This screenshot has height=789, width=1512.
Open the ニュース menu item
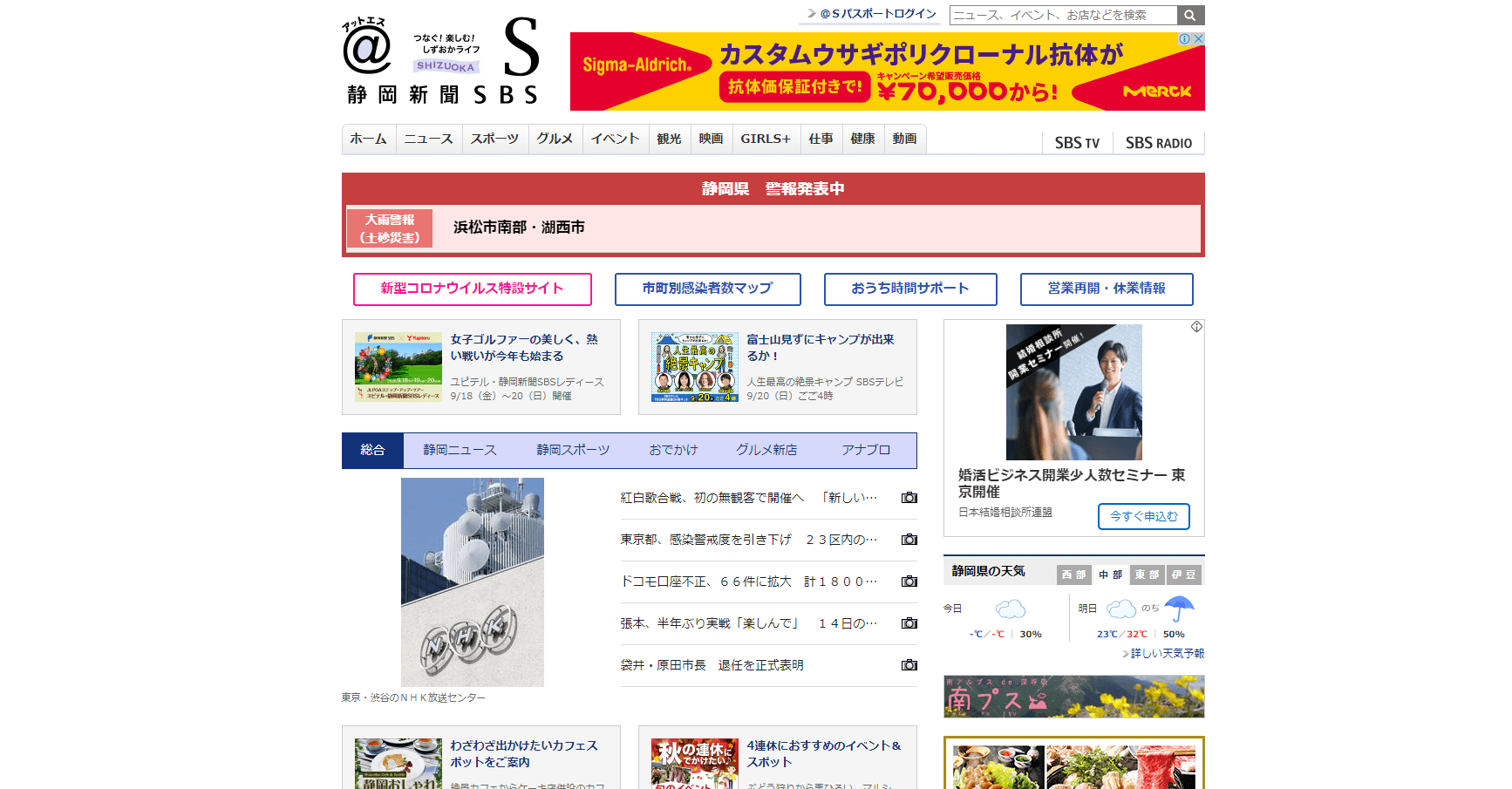click(429, 139)
